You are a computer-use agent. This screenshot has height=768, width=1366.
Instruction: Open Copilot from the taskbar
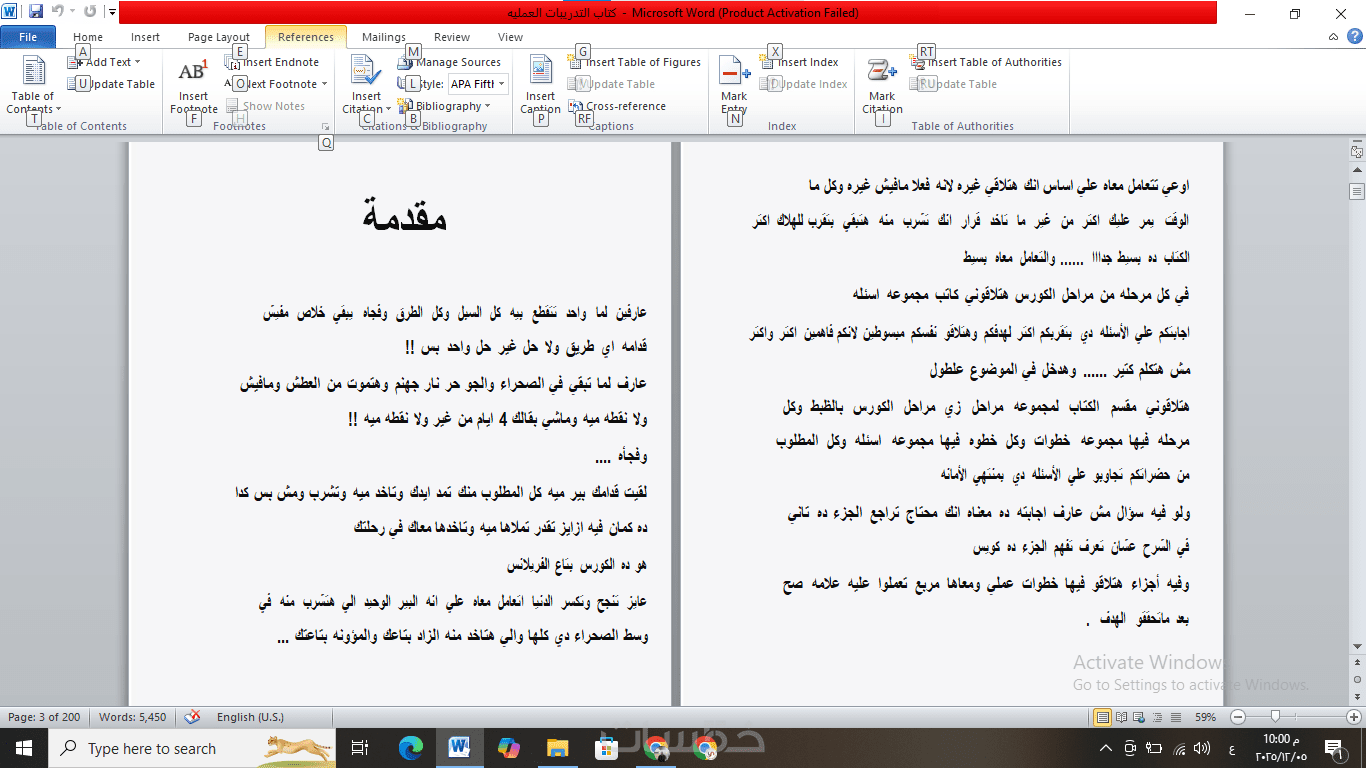pyautogui.click(x=509, y=748)
